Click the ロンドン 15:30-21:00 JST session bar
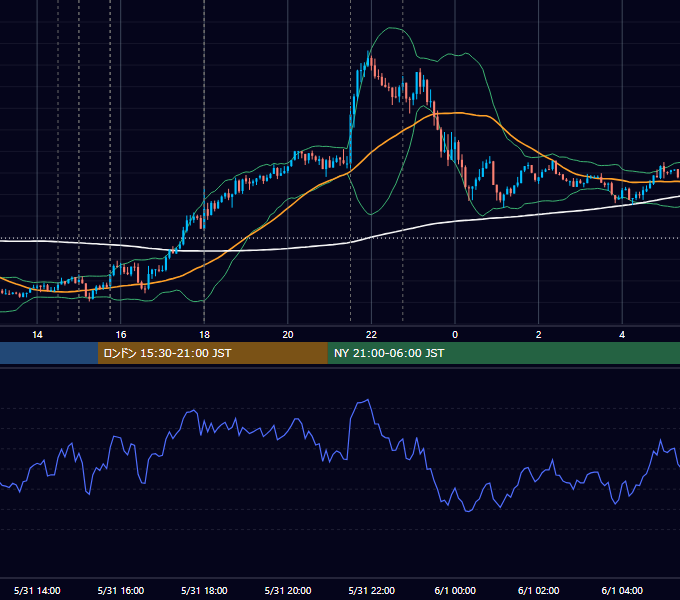 [x=212, y=353]
